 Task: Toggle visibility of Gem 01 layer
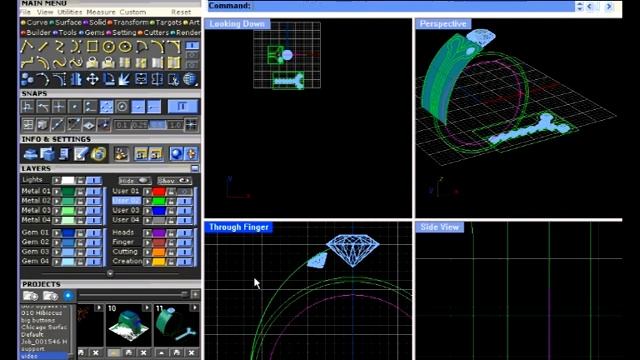(94, 233)
